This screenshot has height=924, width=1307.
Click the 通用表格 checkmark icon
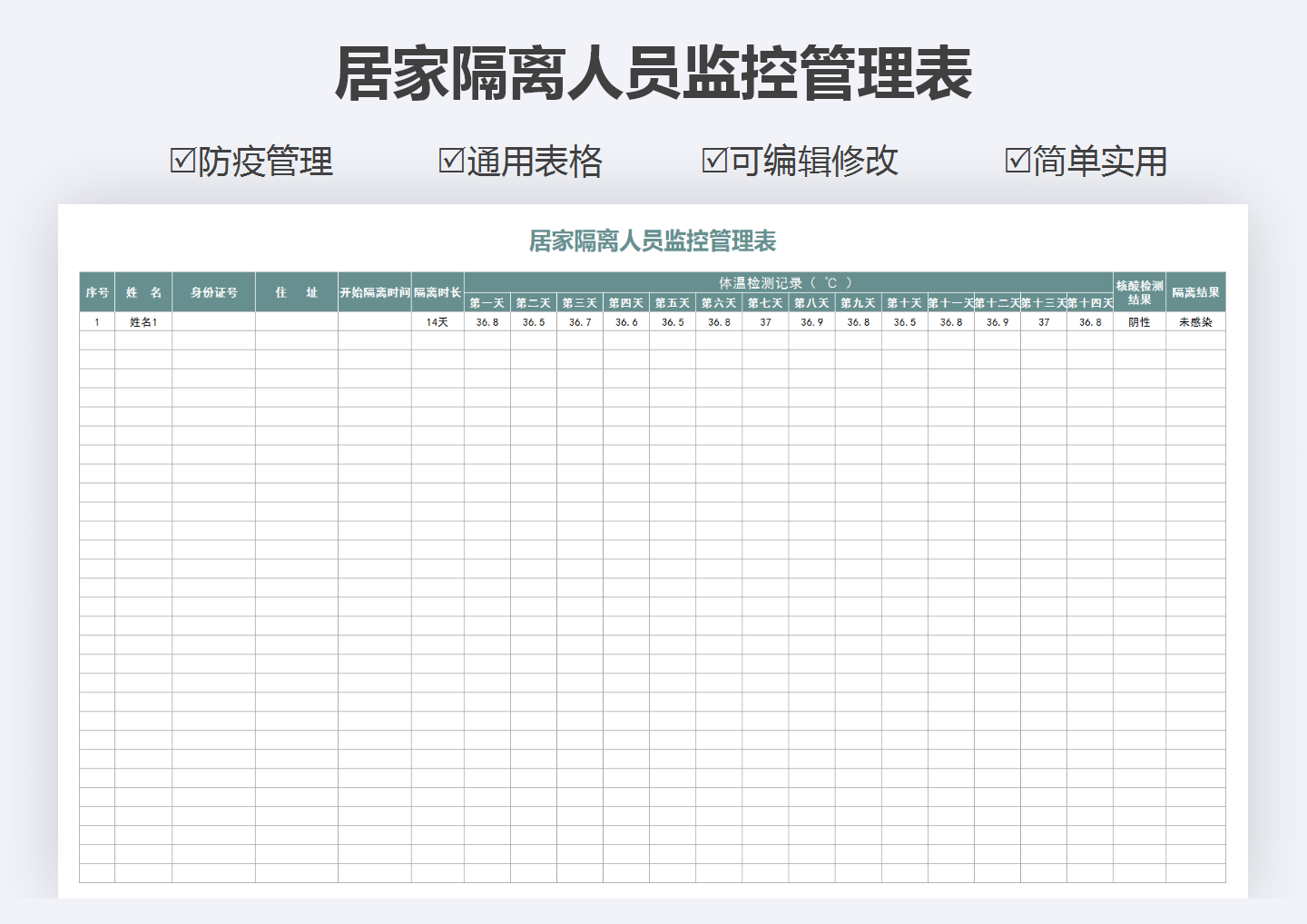pyautogui.click(x=450, y=160)
